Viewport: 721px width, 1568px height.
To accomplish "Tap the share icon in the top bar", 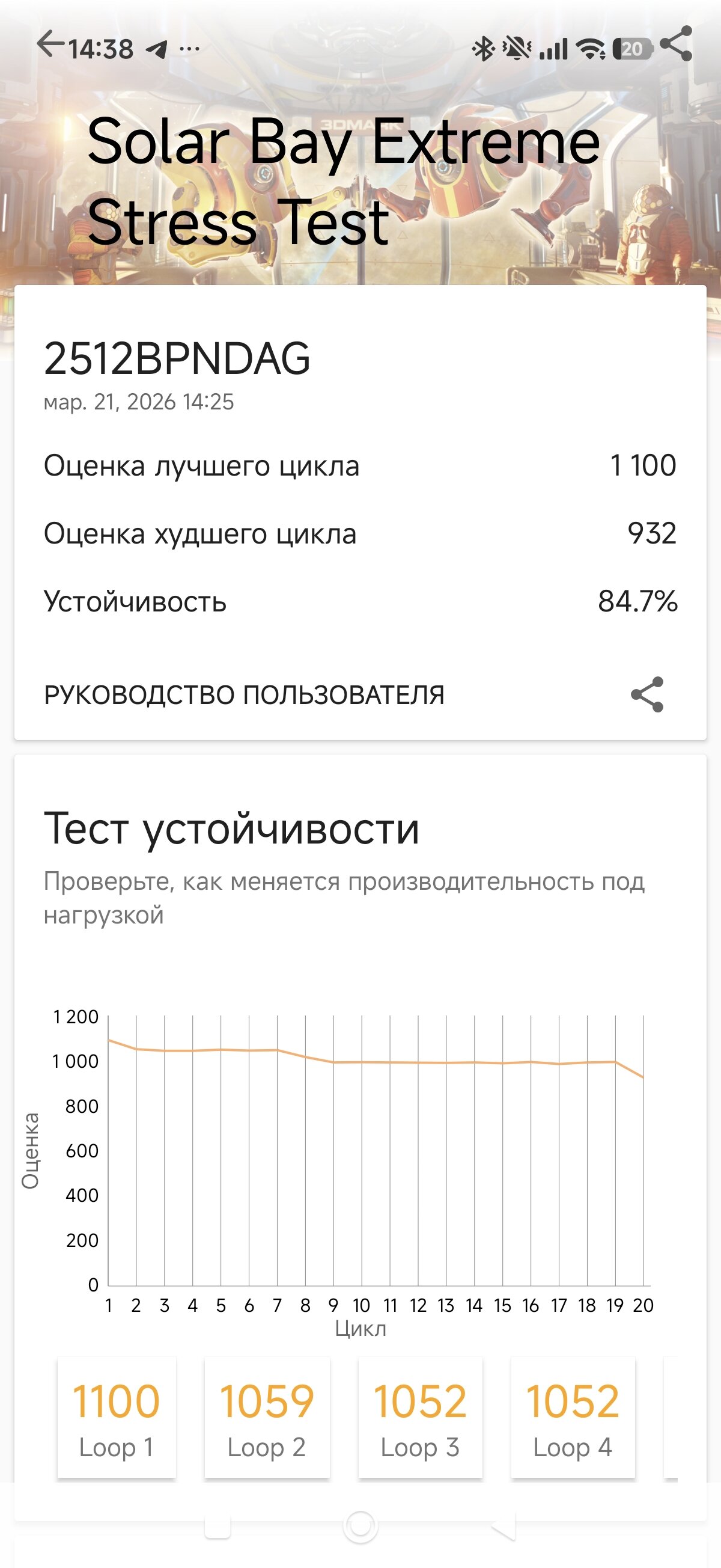I will click(676, 43).
